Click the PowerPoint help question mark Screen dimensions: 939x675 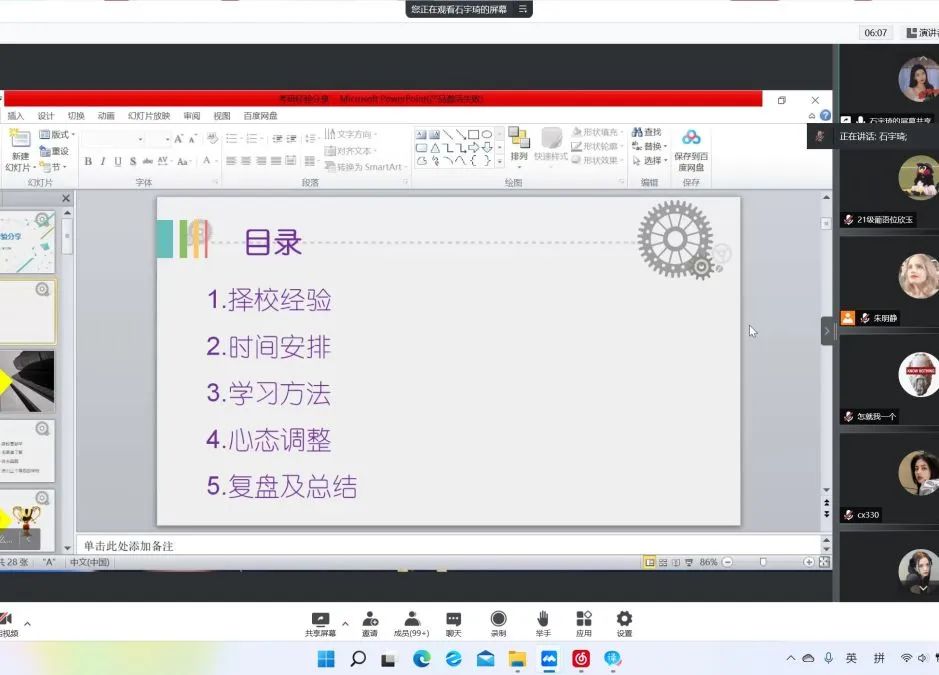pyautogui.click(x=825, y=115)
